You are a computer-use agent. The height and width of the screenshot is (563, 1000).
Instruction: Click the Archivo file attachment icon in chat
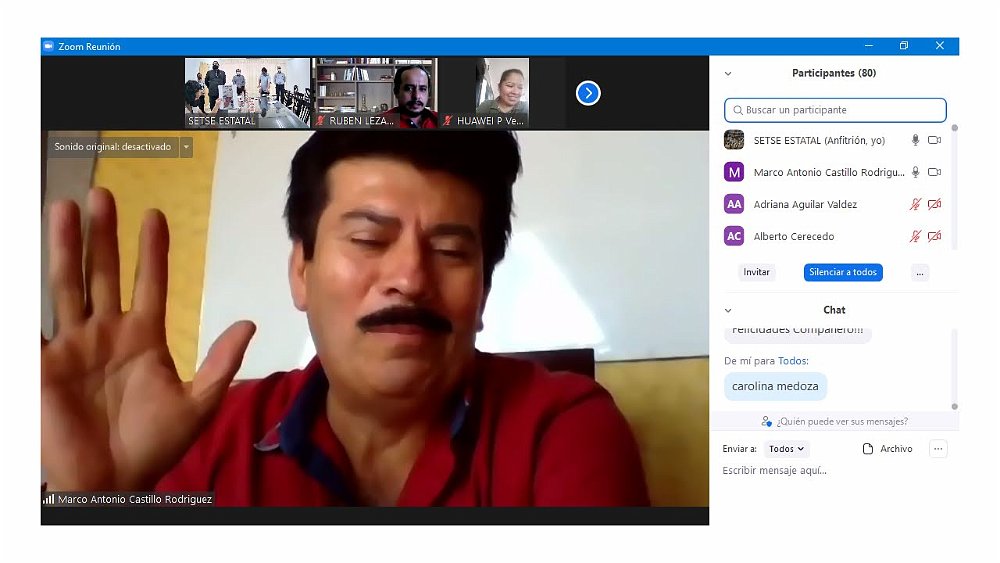868,449
